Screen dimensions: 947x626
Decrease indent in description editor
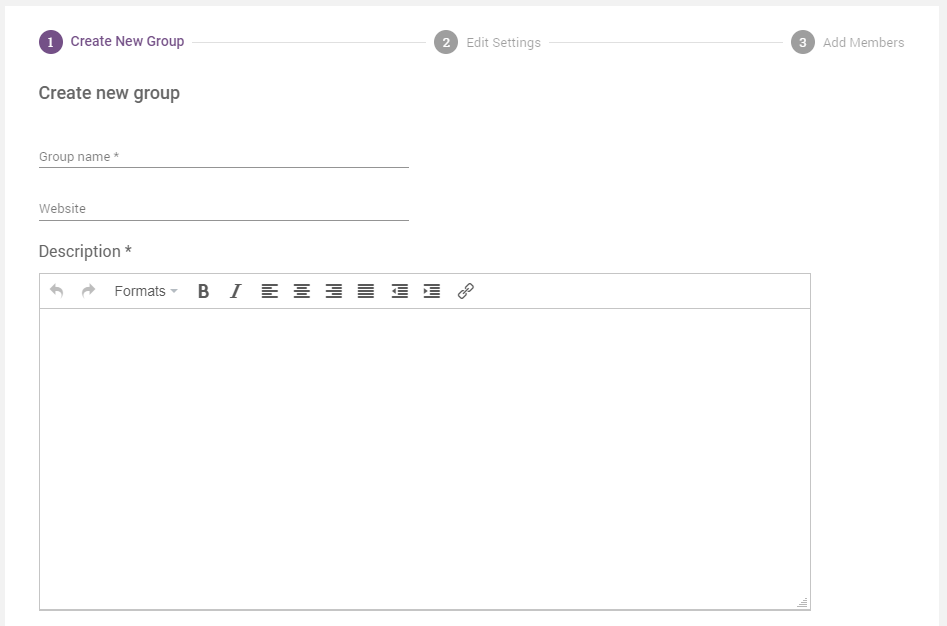pyautogui.click(x=399, y=291)
